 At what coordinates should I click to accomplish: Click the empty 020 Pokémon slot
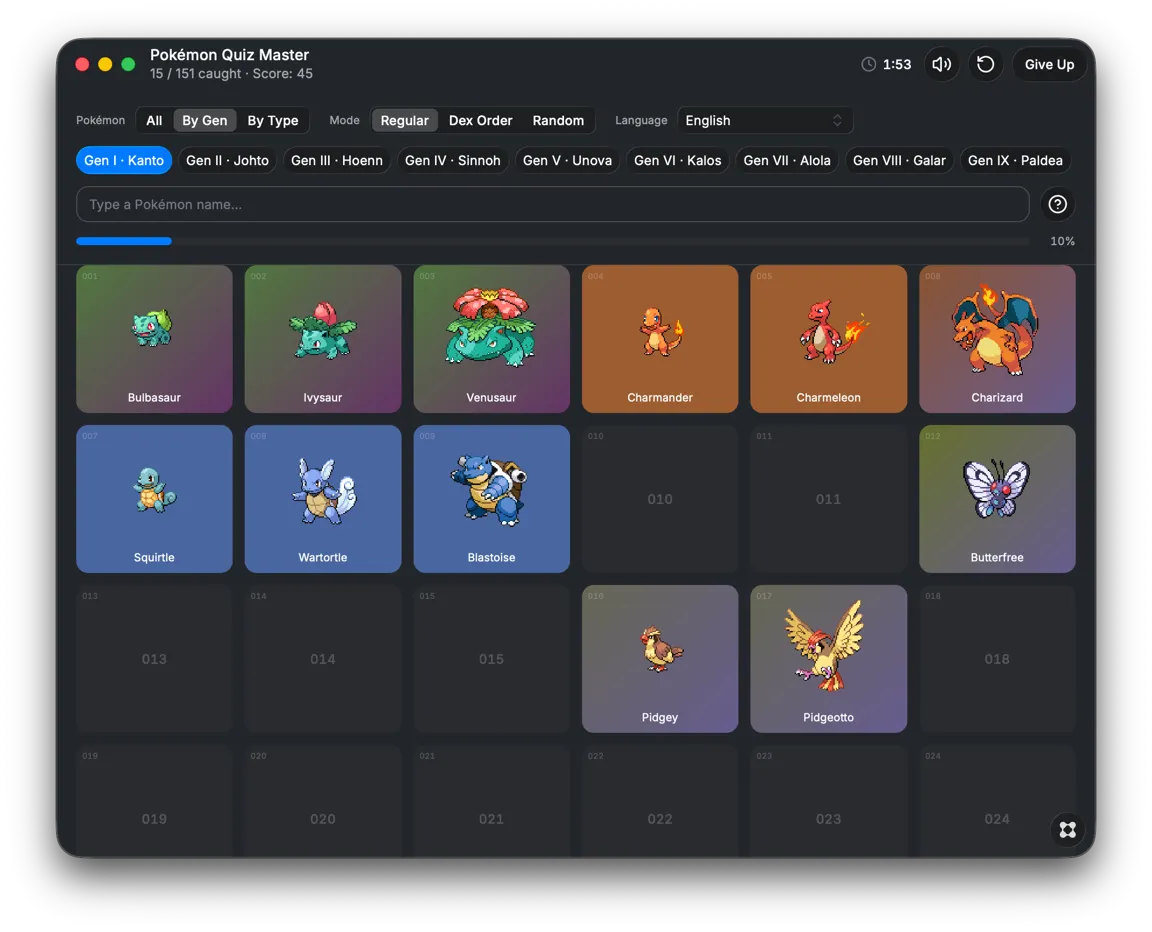coord(323,801)
